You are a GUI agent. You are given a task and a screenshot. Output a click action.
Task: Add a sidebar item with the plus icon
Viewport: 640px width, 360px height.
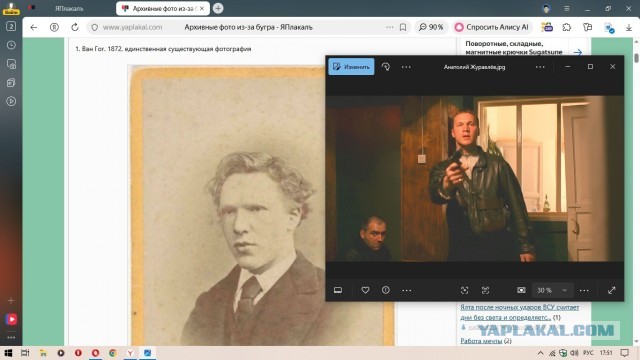pos(11,300)
